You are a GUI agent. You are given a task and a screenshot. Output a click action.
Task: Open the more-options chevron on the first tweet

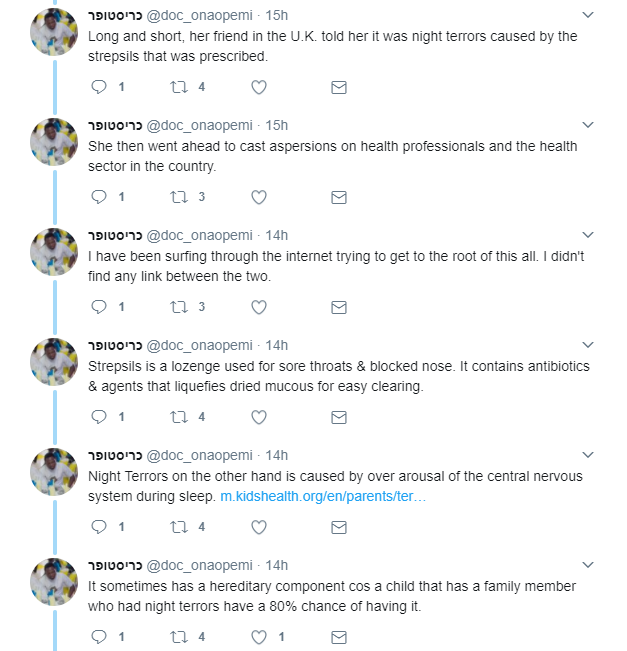pos(588,15)
